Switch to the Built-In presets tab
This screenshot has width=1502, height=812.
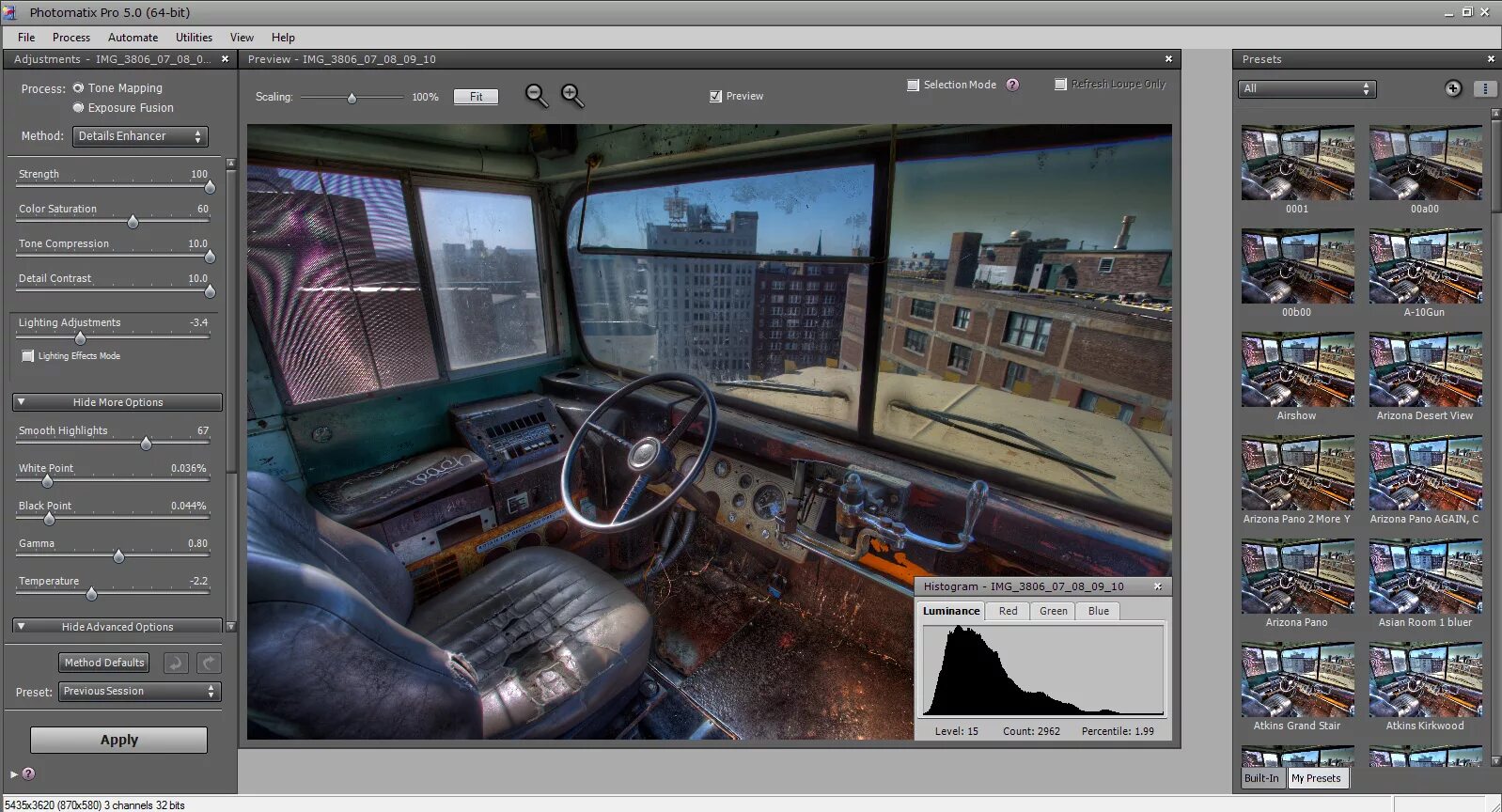(1261, 778)
